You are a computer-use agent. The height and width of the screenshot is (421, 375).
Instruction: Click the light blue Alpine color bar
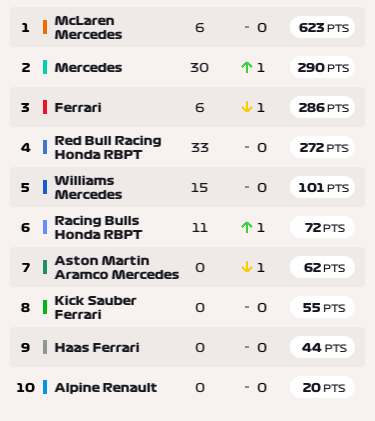pos(45,387)
